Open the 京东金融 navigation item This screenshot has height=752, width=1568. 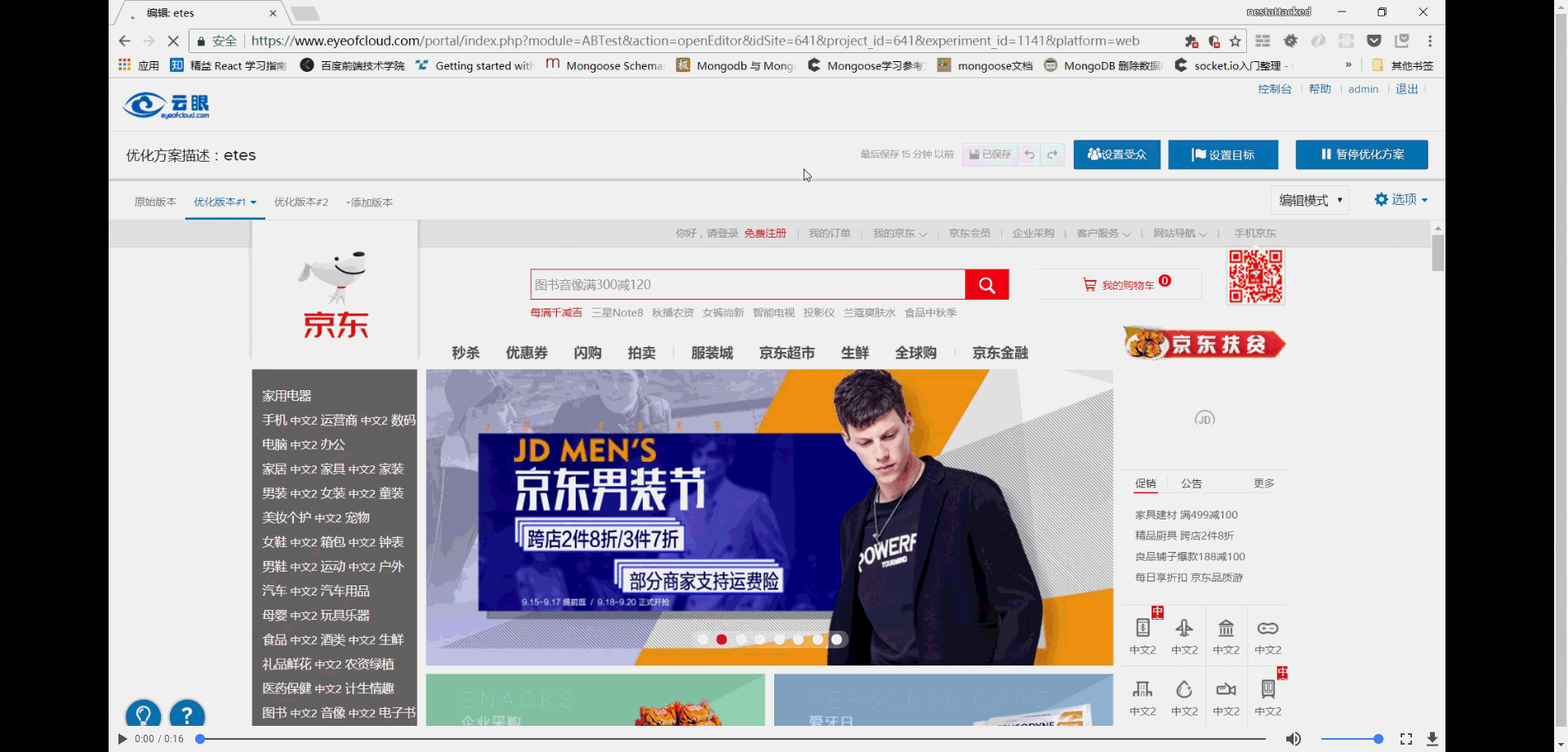coord(1000,353)
